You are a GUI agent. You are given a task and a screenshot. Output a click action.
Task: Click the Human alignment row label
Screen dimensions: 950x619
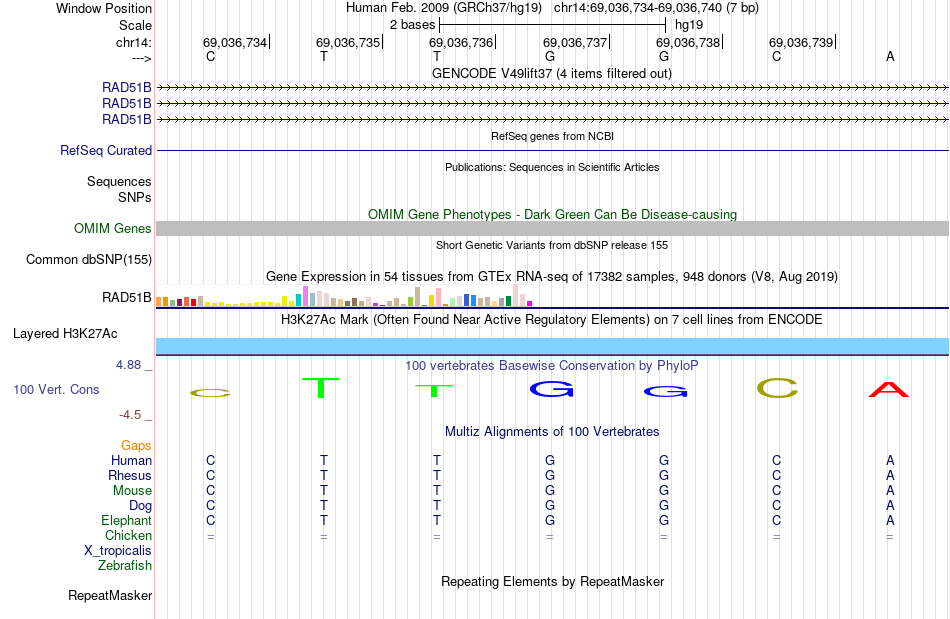[131, 460]
